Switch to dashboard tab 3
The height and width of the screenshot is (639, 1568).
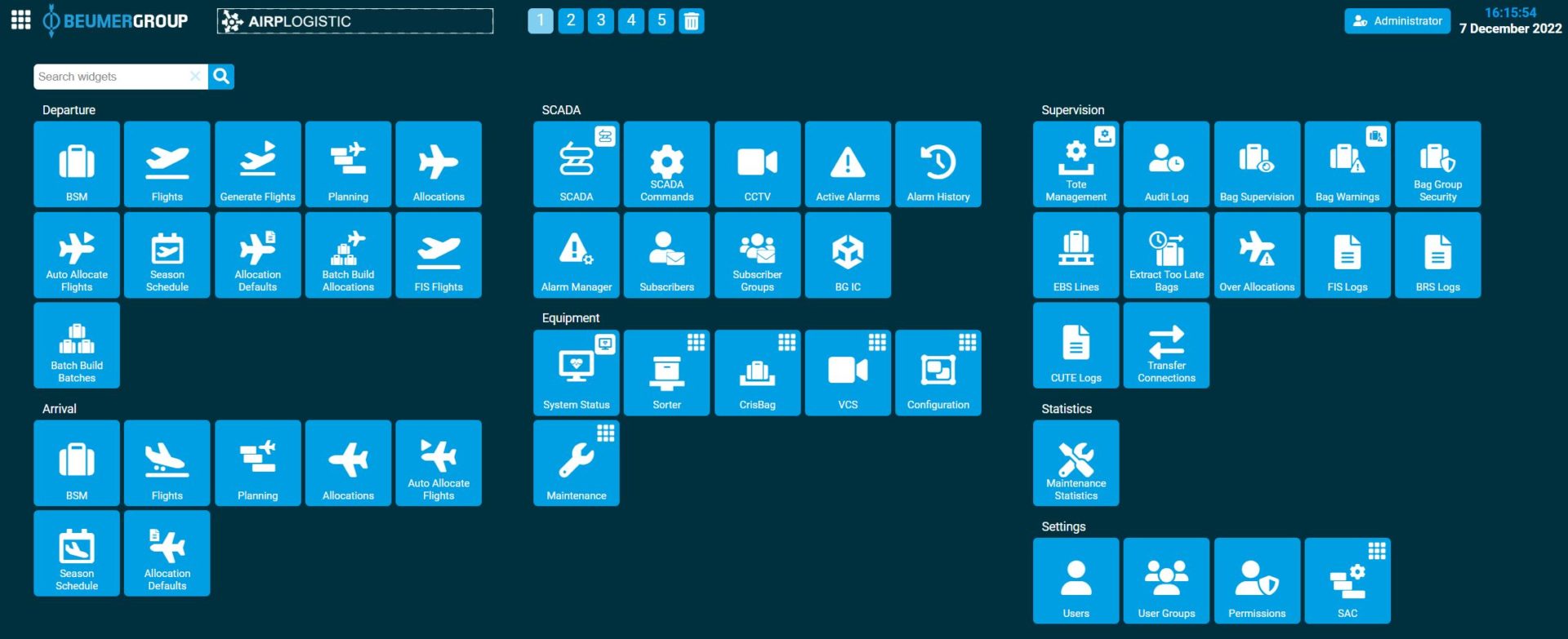coord(601,20)
